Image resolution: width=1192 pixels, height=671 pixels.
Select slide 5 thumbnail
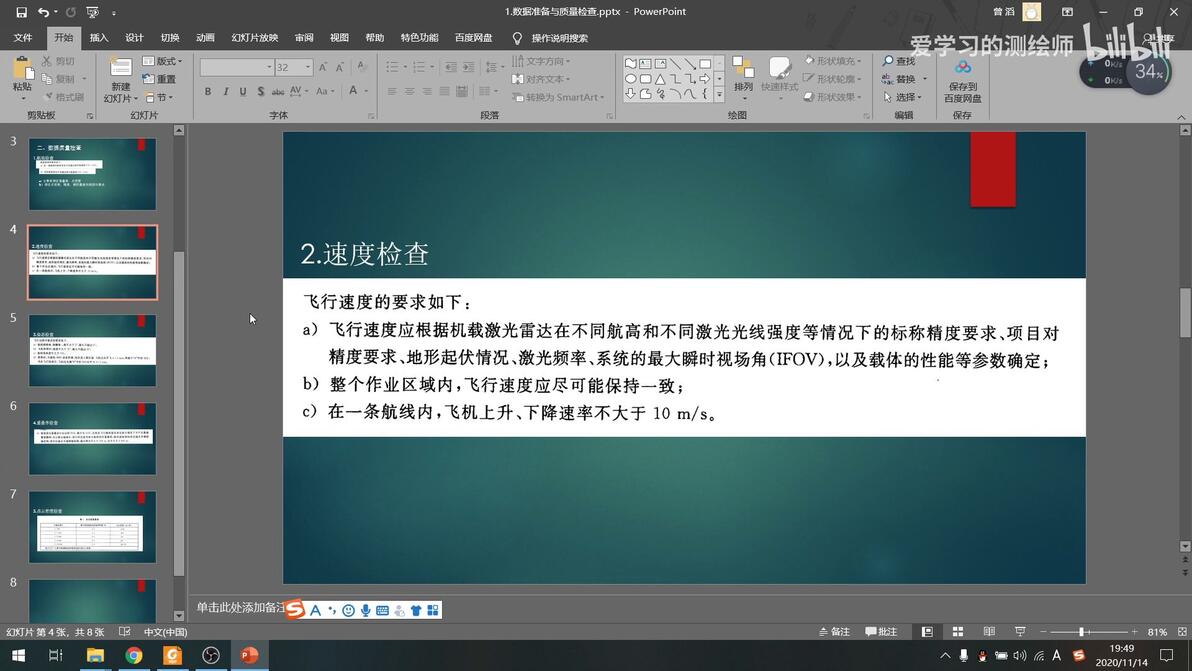93,350
